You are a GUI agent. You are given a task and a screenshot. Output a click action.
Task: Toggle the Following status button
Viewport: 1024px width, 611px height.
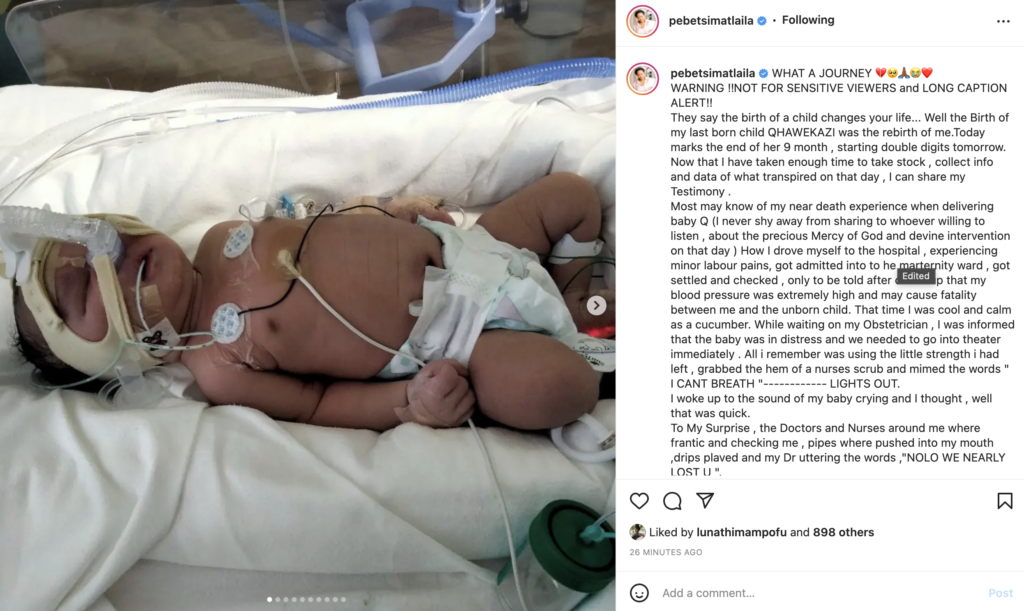coord(808,20)
